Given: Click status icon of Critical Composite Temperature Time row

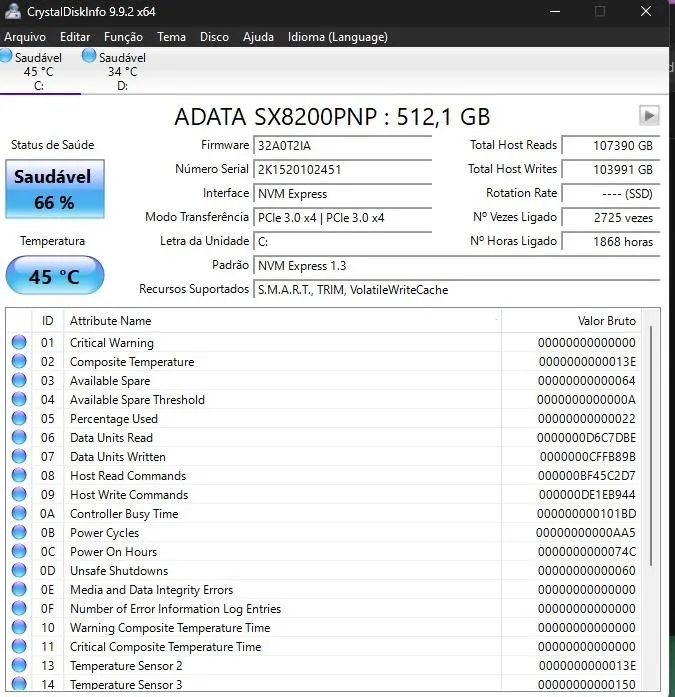Looking at the screenshot, I should click(x=19, y=646).
